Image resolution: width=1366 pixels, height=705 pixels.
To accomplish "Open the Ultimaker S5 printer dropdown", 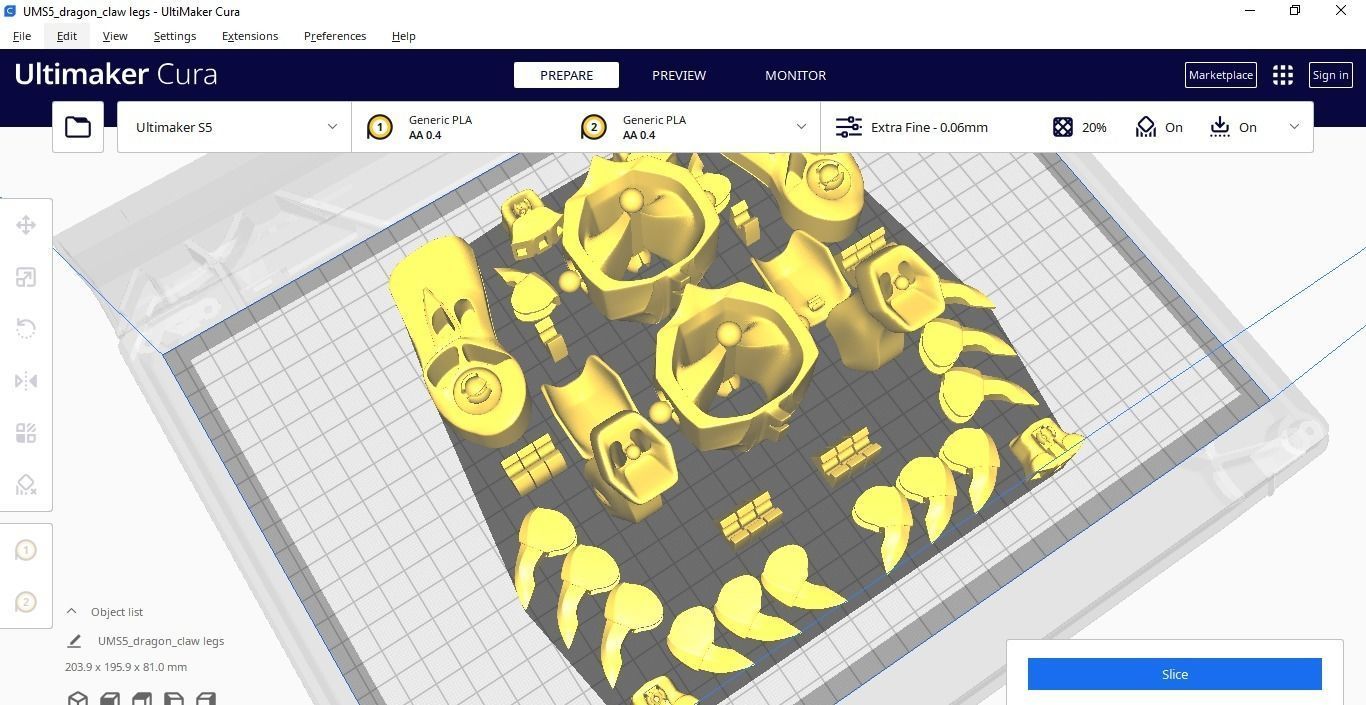I will 234,127.
